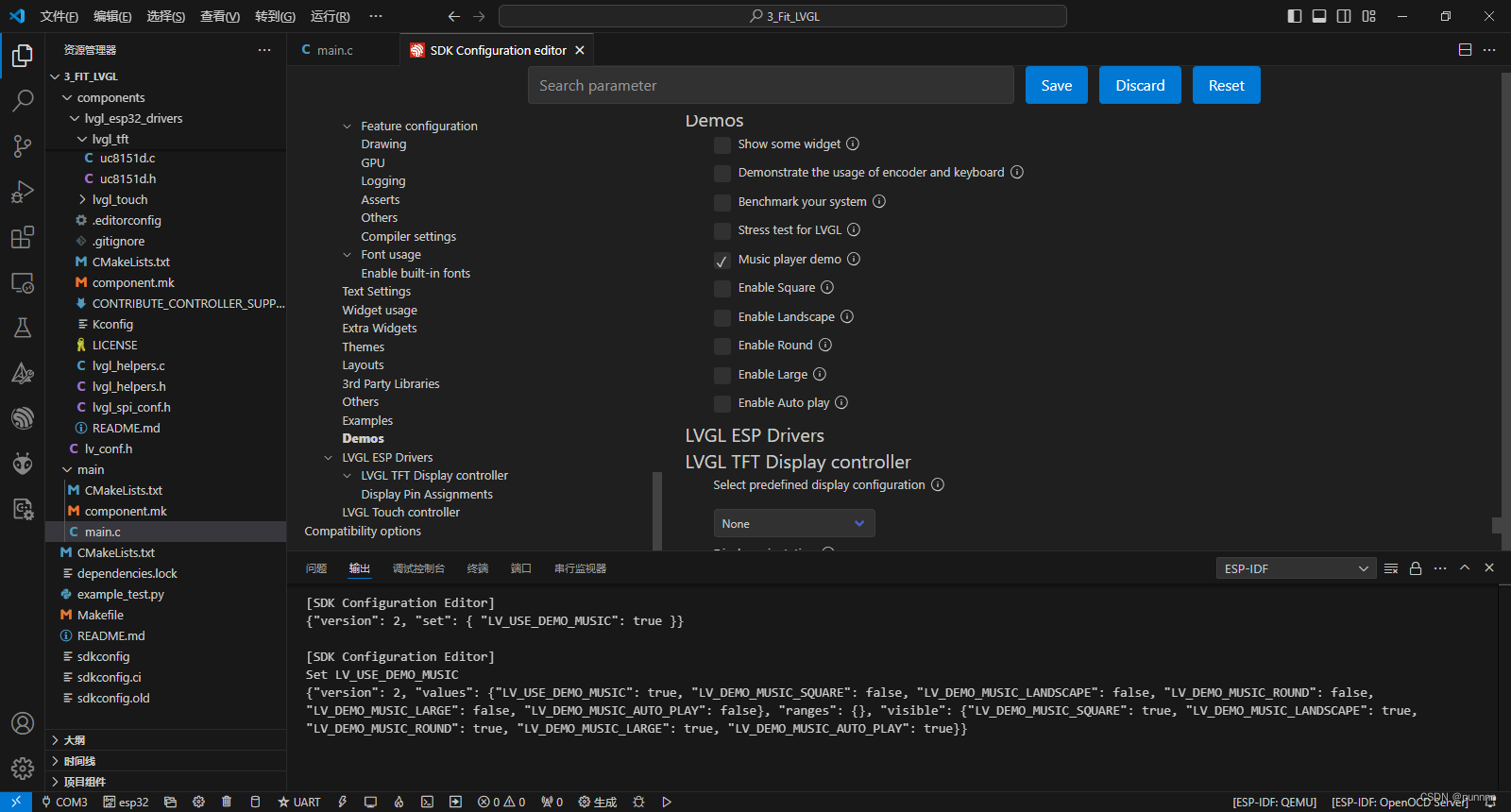Click the Discard button
This screenshot has width=1511, height=812.
[1140, 85]
